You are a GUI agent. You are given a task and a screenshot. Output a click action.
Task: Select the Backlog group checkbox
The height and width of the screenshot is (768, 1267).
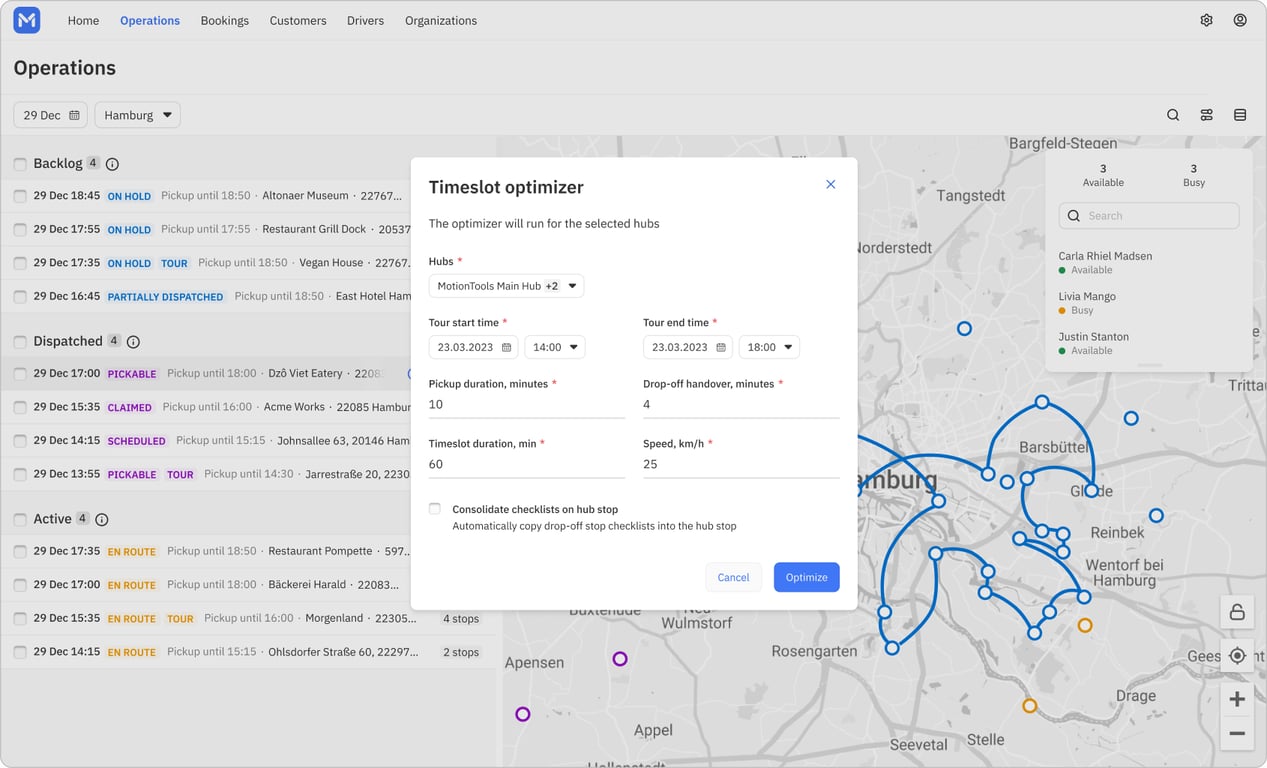[20, 164]
